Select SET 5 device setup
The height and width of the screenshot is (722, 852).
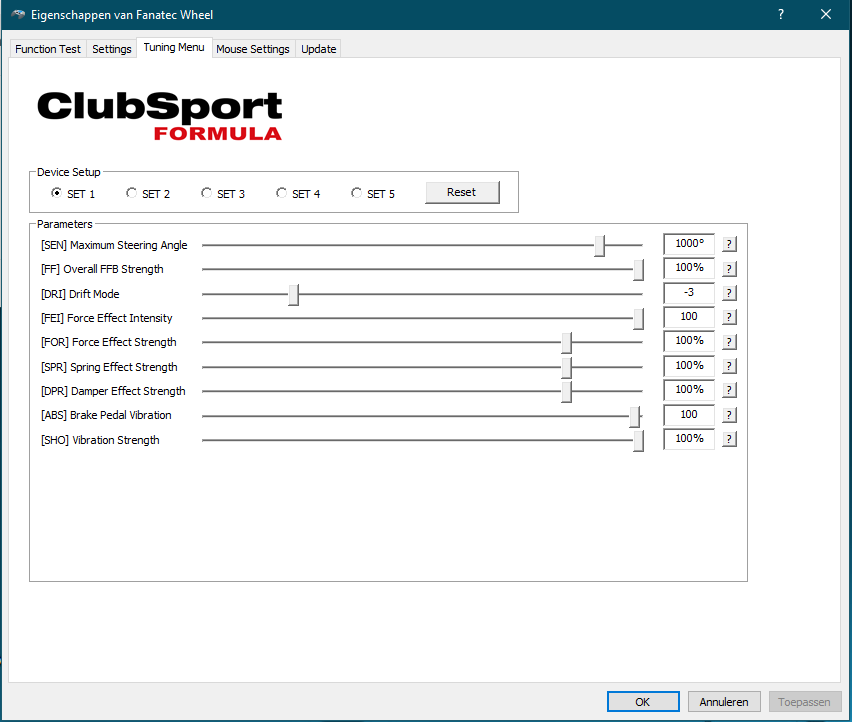(373, 193)
